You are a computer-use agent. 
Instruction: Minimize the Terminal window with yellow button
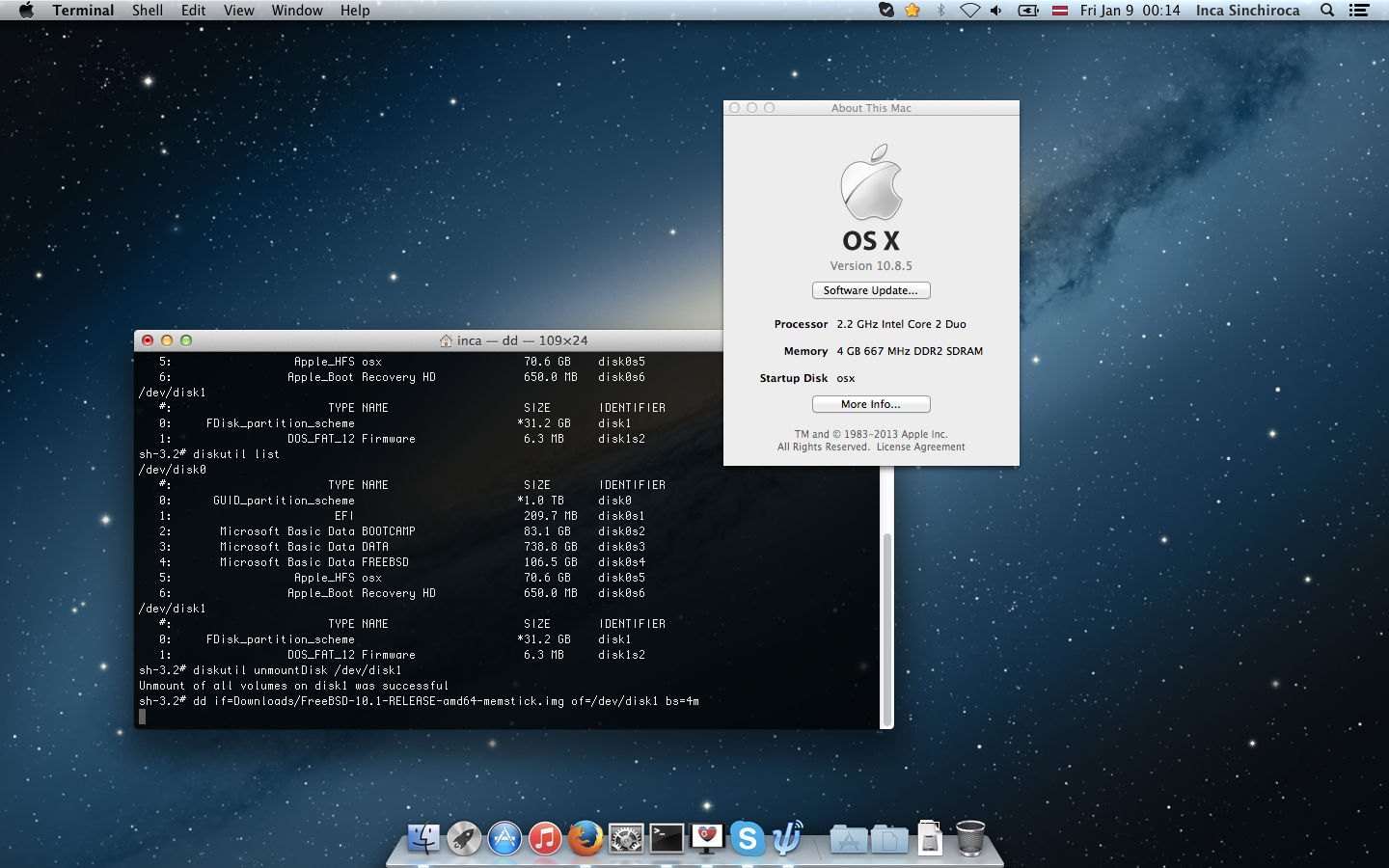[167, 340]
